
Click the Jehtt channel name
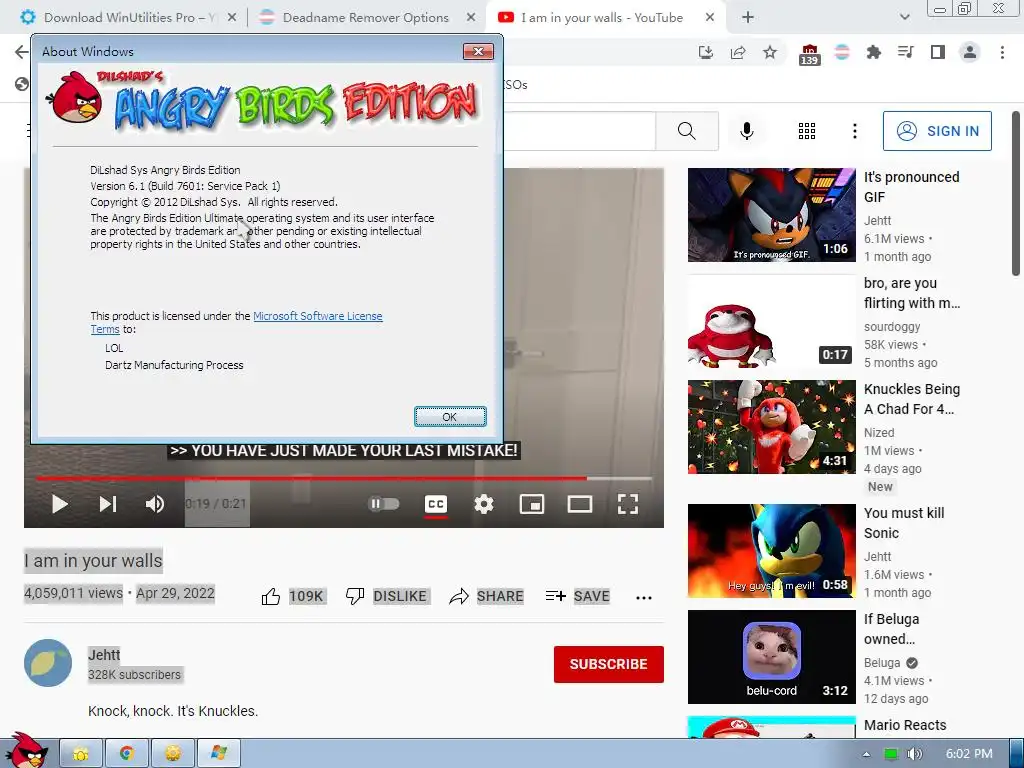pyautogui.click(x=104, y=654)
